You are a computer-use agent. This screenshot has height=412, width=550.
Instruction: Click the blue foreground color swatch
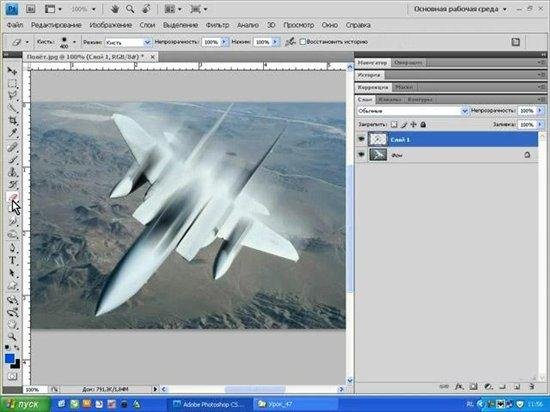tap(9, 358)
